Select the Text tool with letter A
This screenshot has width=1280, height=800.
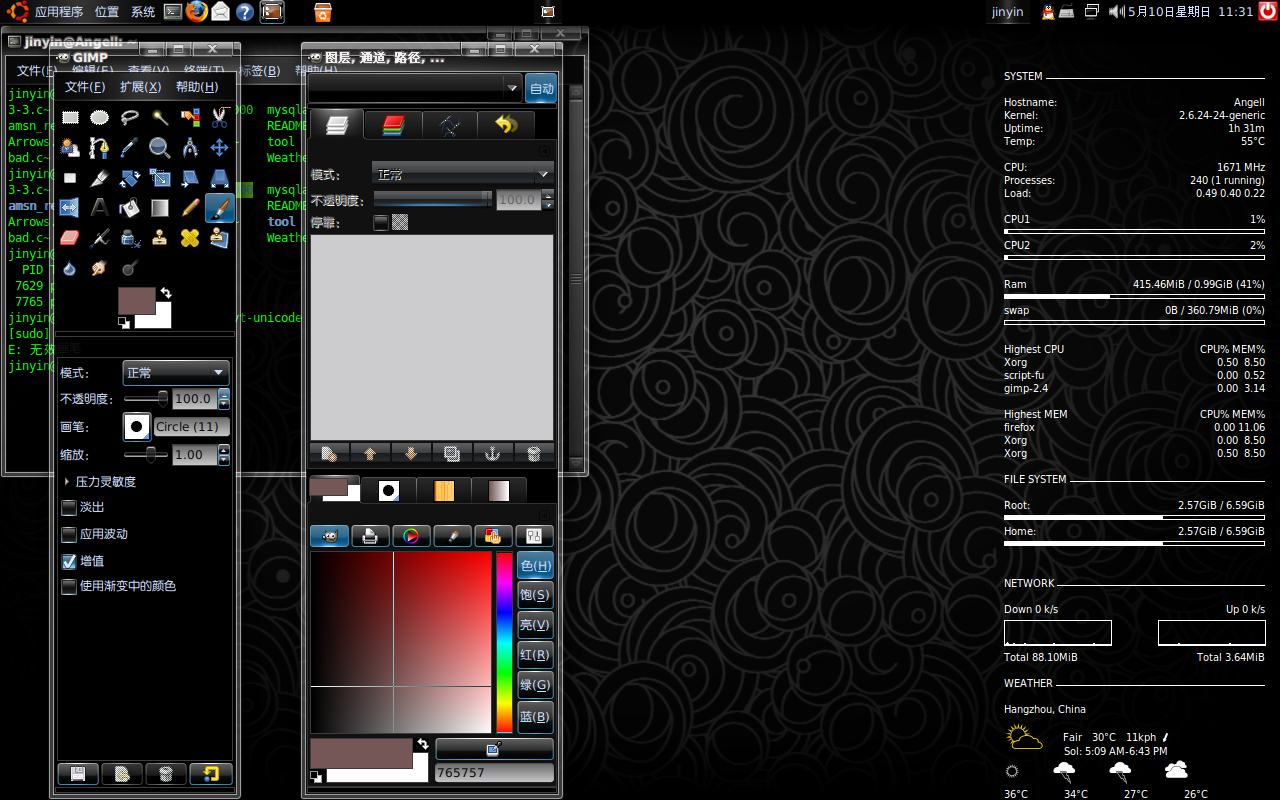pos(100,208)
